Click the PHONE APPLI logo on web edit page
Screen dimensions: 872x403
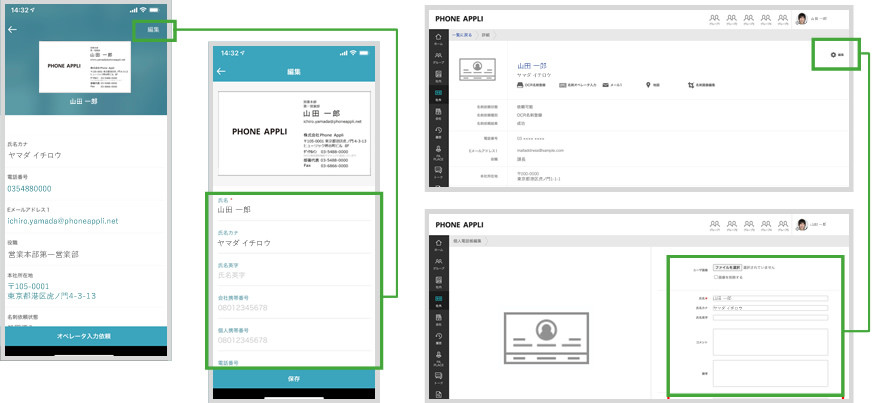point(459,225)
